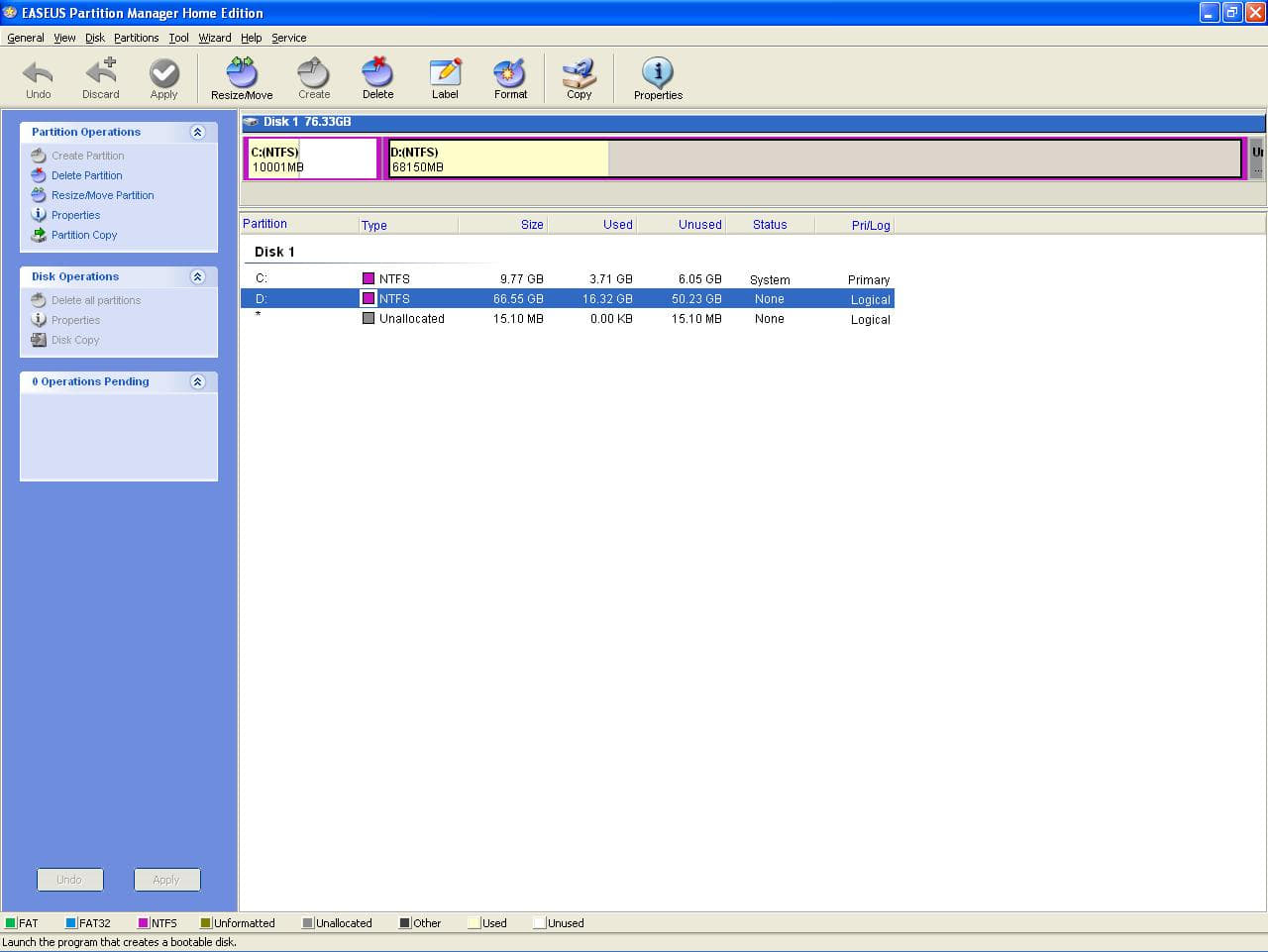Click the FAT32 legend entry

pyautogui.click(x=88, y=922)
